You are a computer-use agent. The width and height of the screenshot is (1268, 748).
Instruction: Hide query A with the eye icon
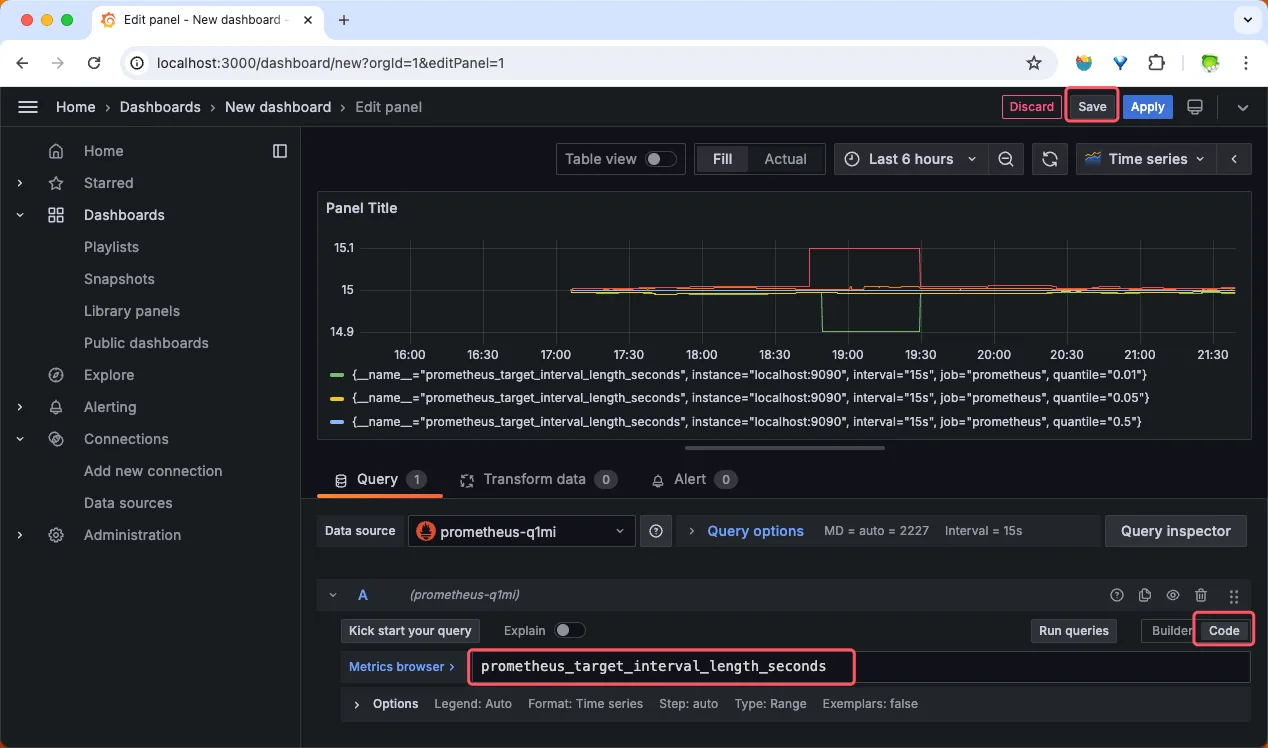pos(1173,595)
